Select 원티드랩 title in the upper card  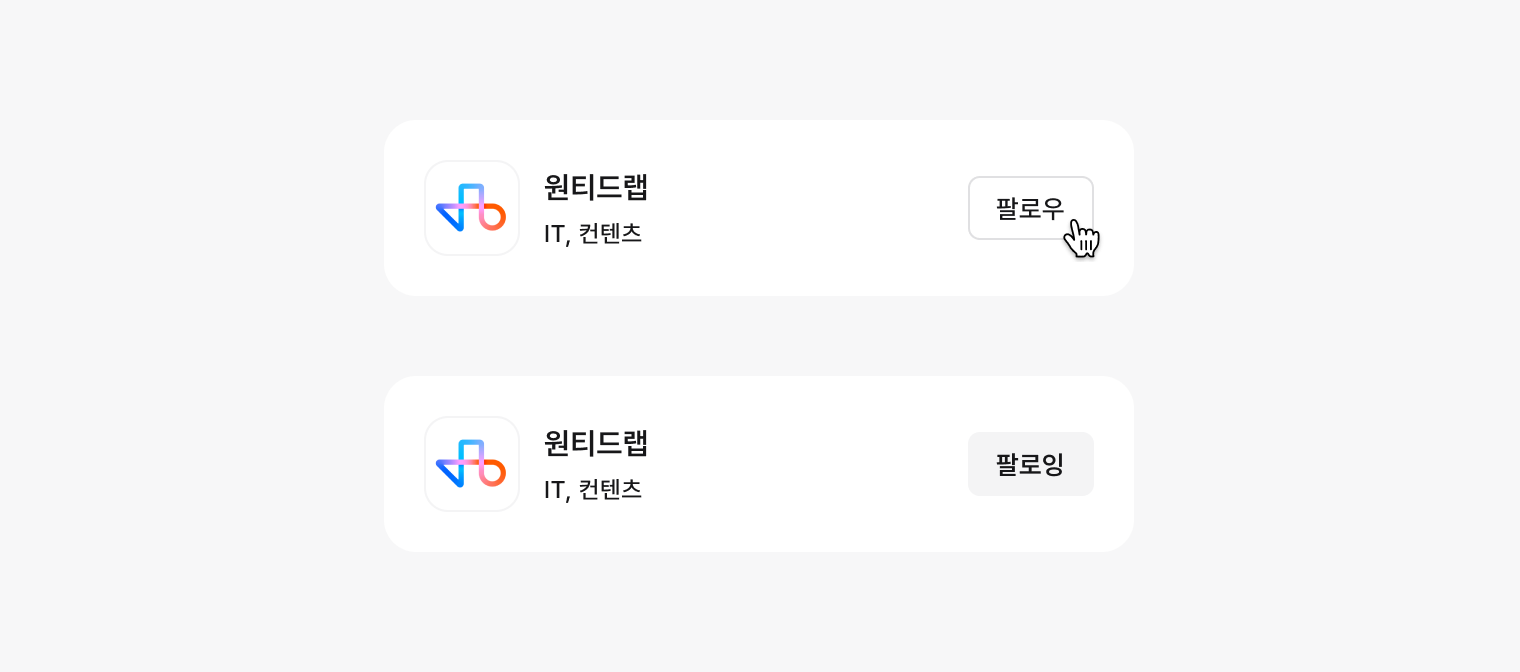(x=596, y=187)
